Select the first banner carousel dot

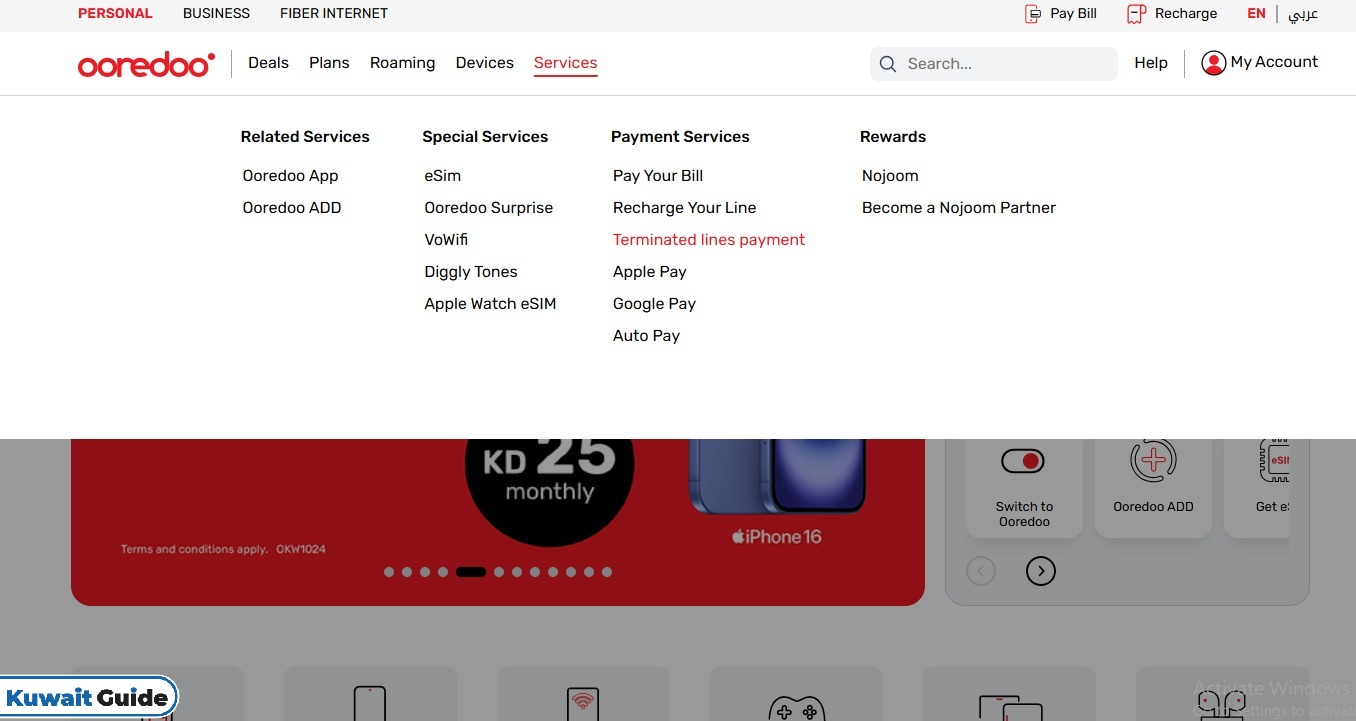389,572
